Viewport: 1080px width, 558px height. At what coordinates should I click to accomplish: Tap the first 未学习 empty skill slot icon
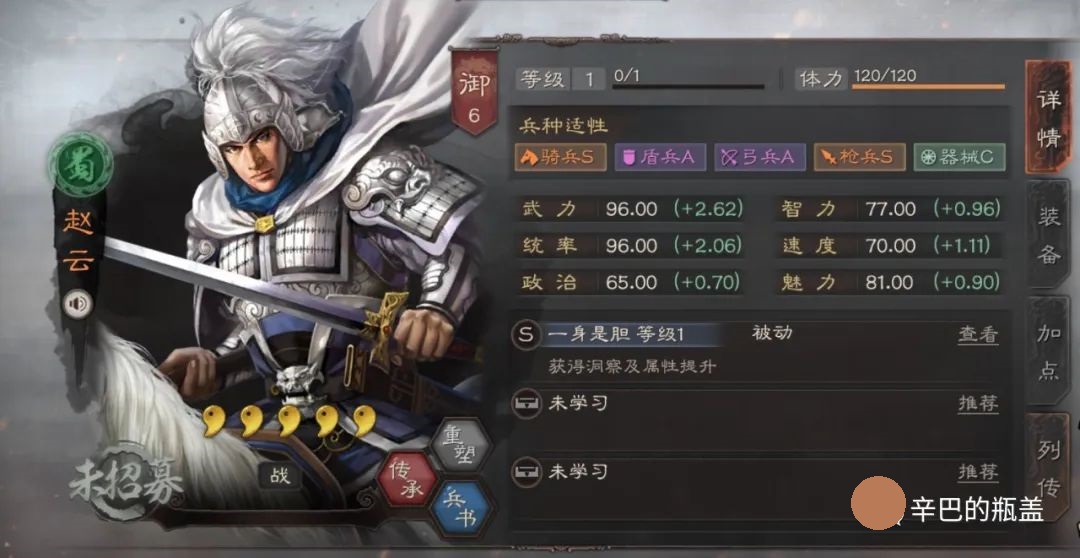[525, 404]
